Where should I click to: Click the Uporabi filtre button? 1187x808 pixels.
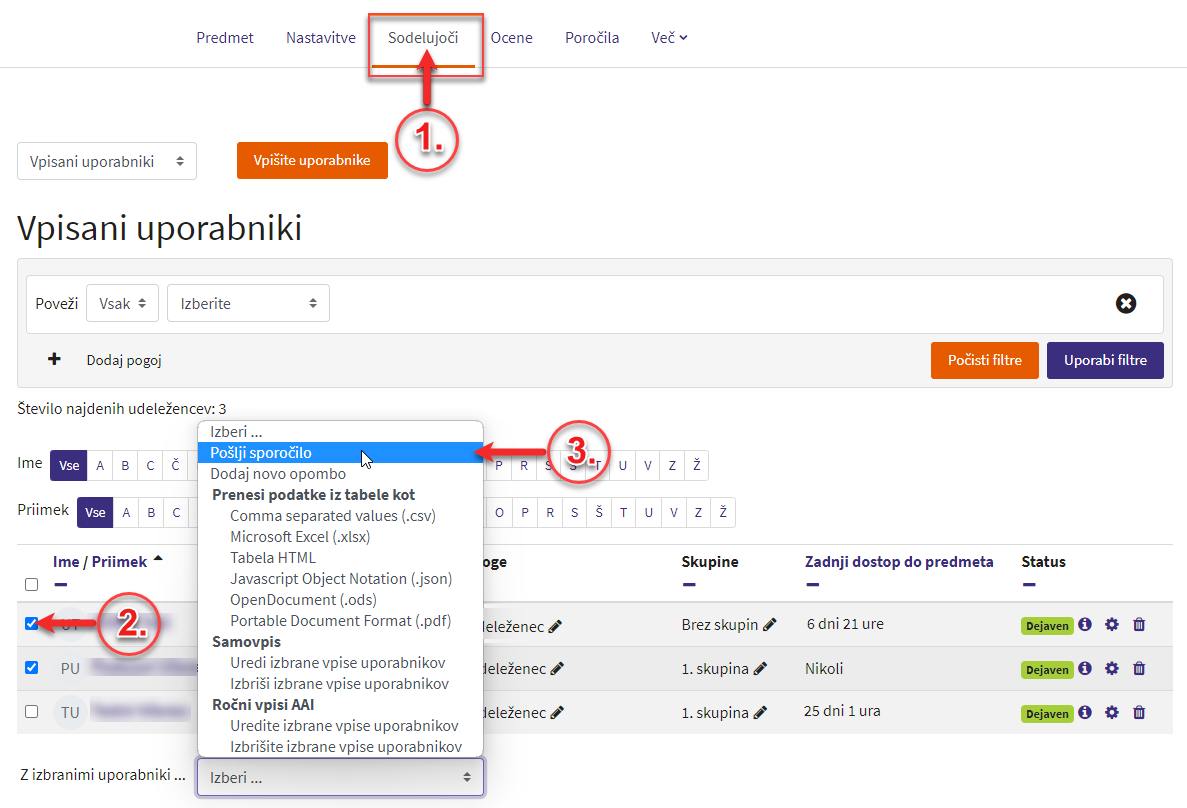tap(1104, 360)
